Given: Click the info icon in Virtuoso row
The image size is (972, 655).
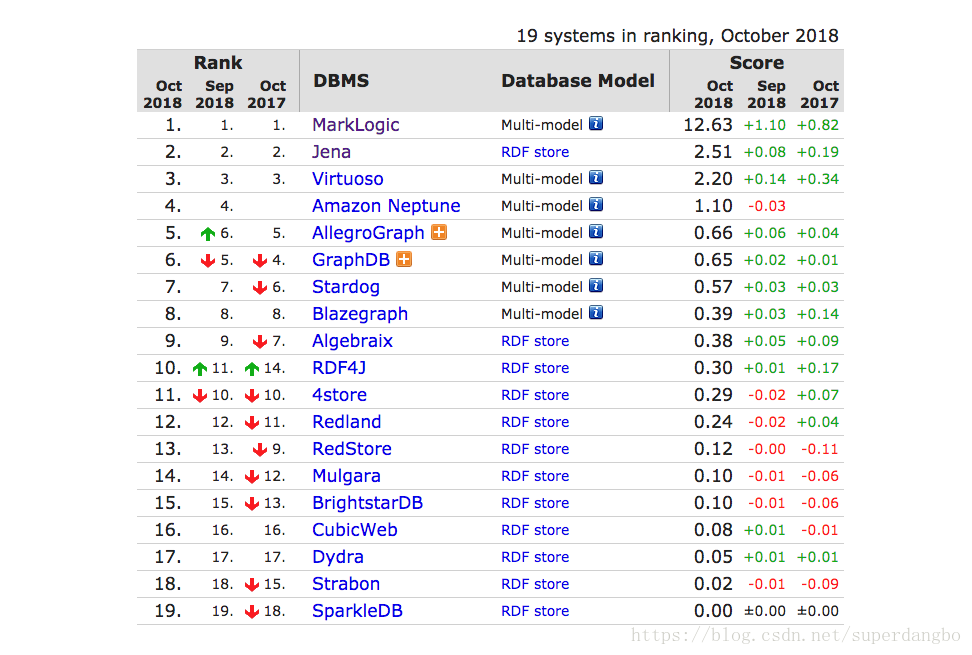Looking at the screenshot, I should click(596, 178).
